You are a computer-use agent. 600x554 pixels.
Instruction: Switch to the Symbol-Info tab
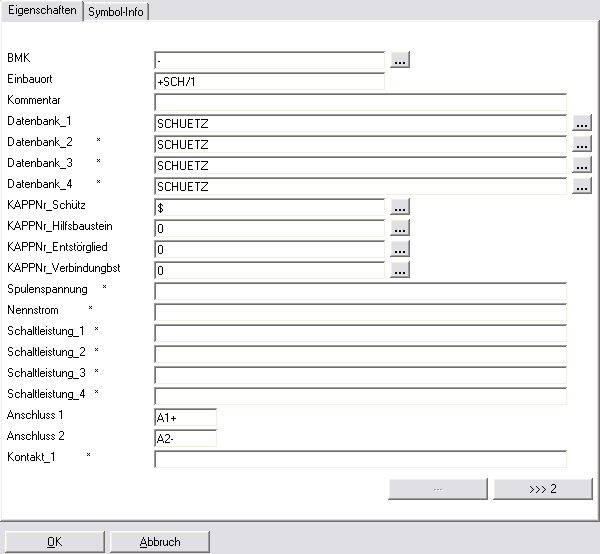116,11
